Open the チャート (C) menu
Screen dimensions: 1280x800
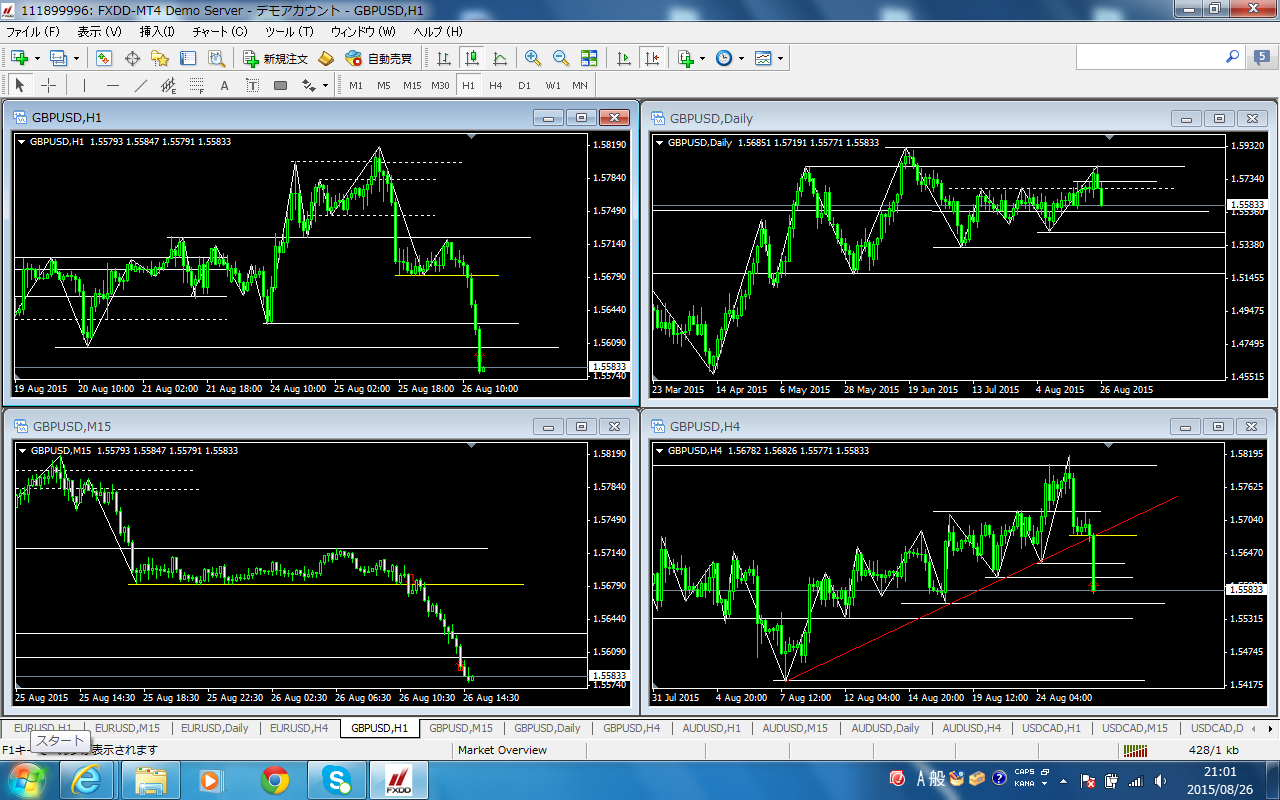pos(219,32)
